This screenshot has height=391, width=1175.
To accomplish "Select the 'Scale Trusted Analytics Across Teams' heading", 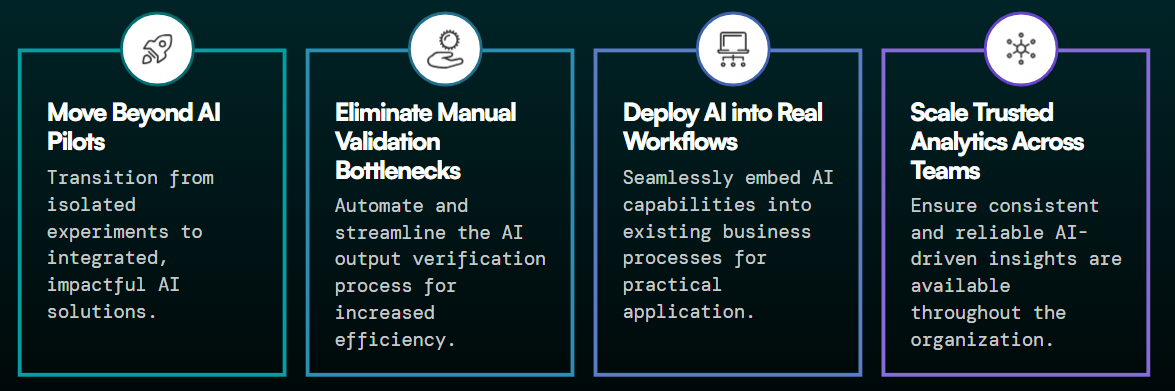I will coord(997,141).
